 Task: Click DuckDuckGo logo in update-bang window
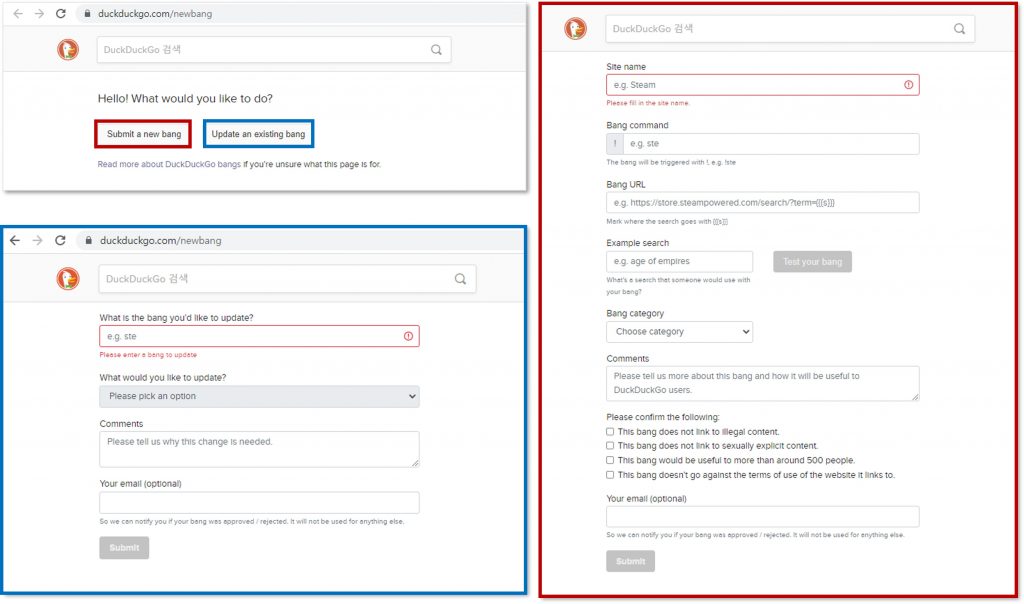68,279
